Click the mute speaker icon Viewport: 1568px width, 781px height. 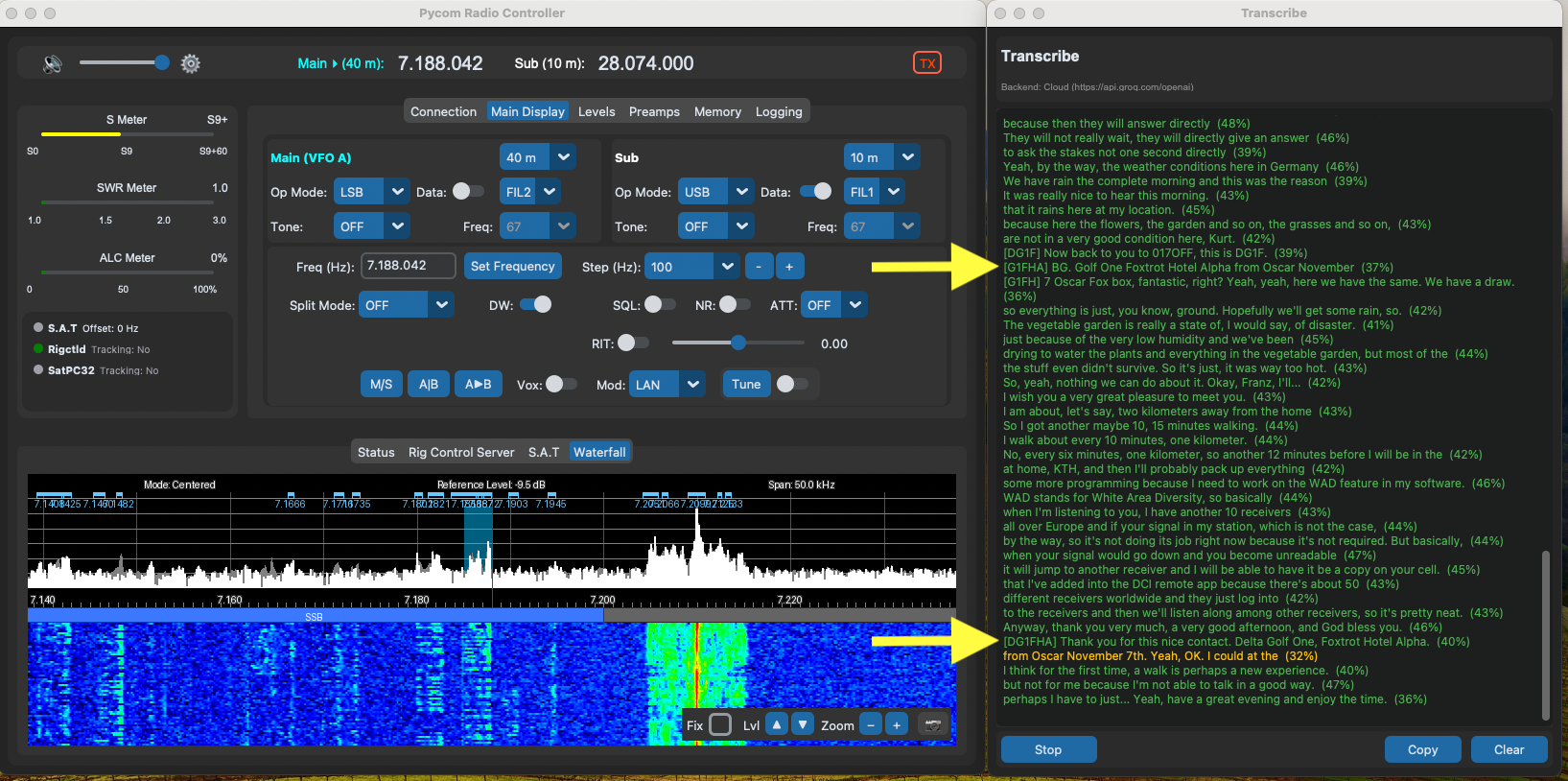pyautogui.click(x=53, y=63)
